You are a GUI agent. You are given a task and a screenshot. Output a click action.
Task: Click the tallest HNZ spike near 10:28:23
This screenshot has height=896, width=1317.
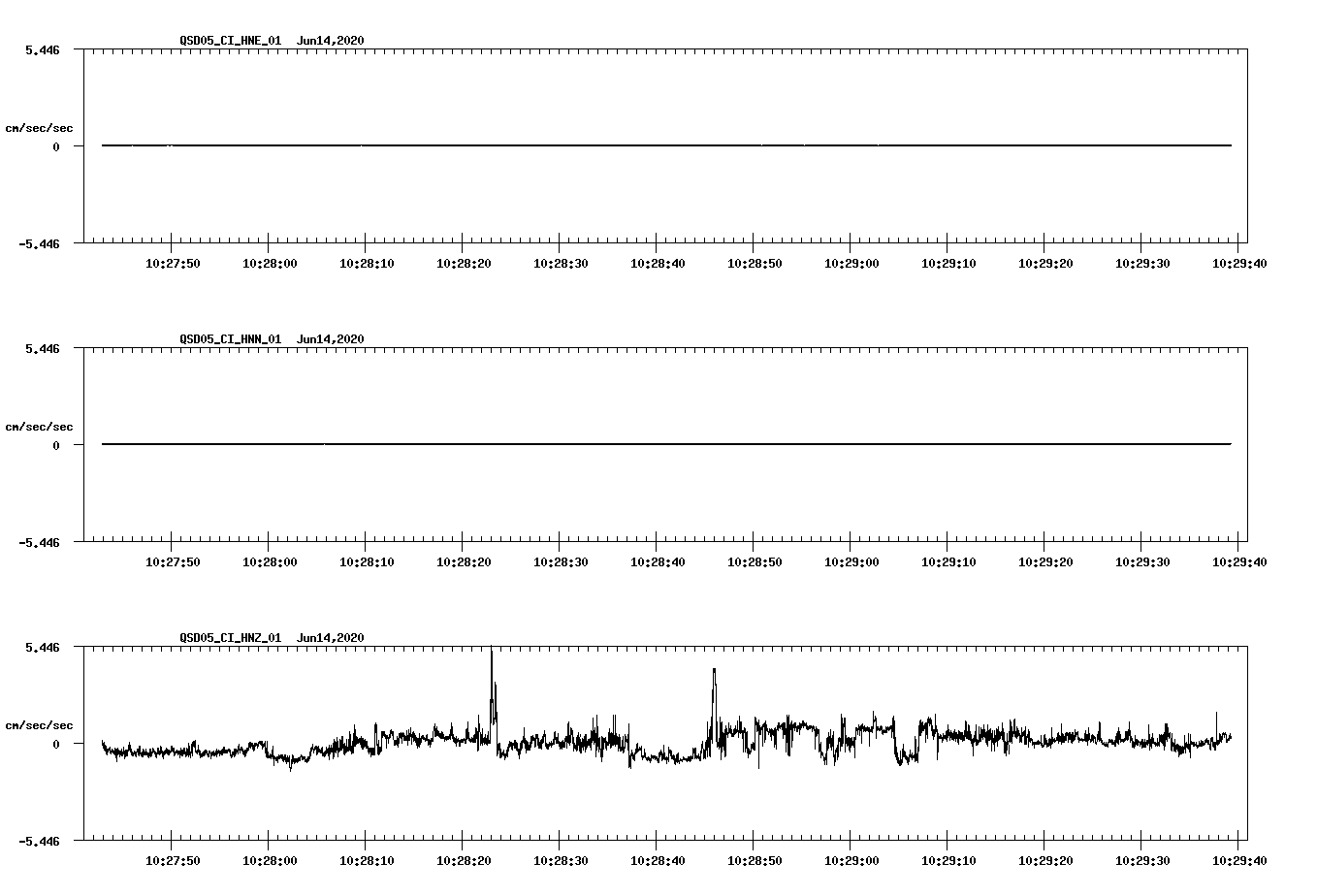[x=492, y=693]
